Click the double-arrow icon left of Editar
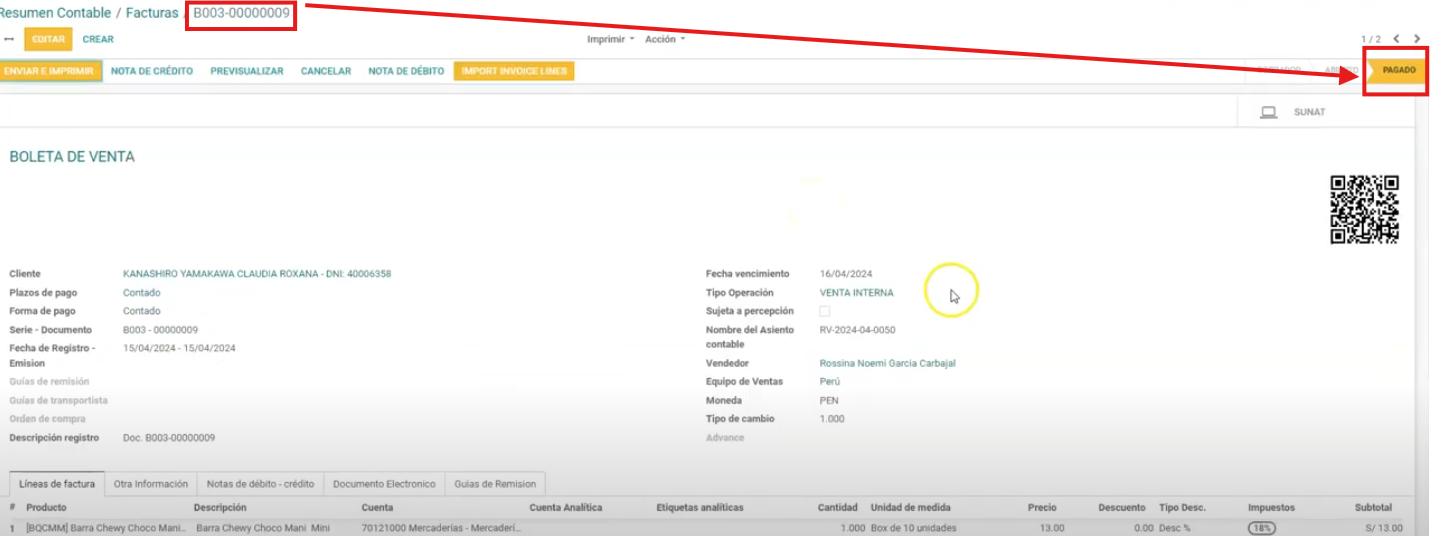 (9, 39)
